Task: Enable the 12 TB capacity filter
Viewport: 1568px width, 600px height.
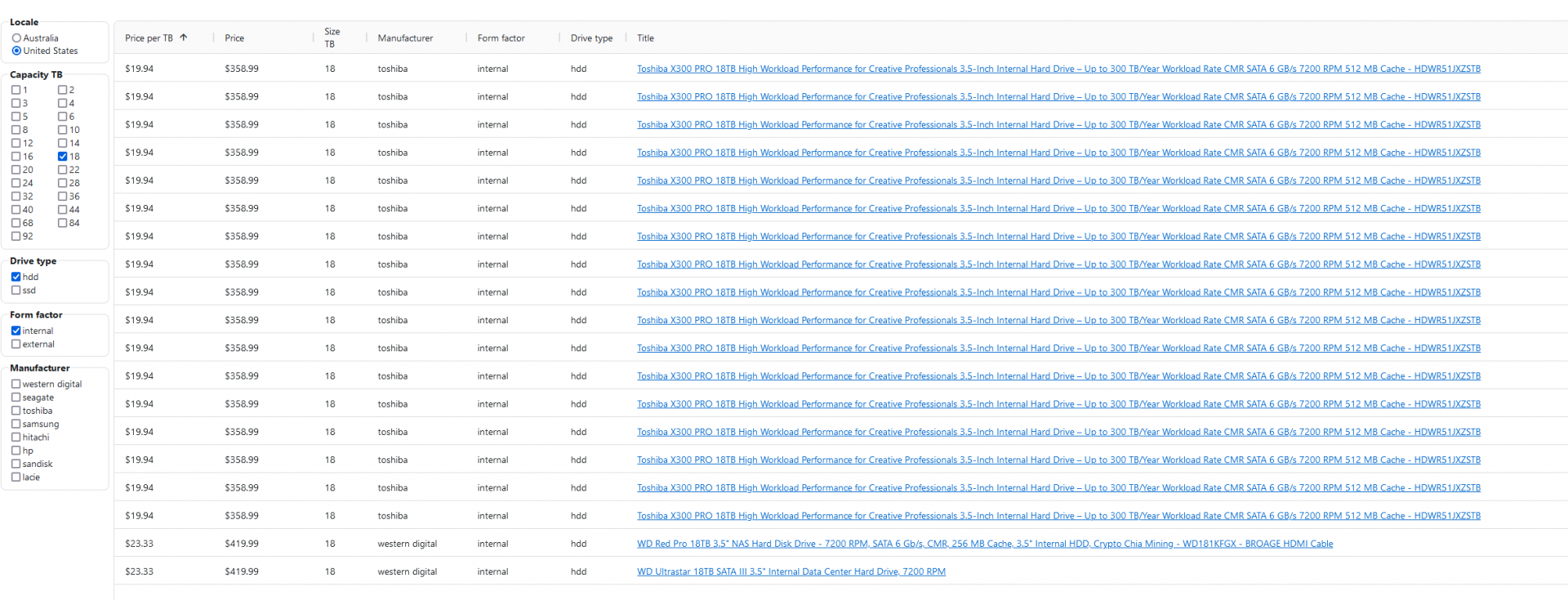Action: click(16, 143)
